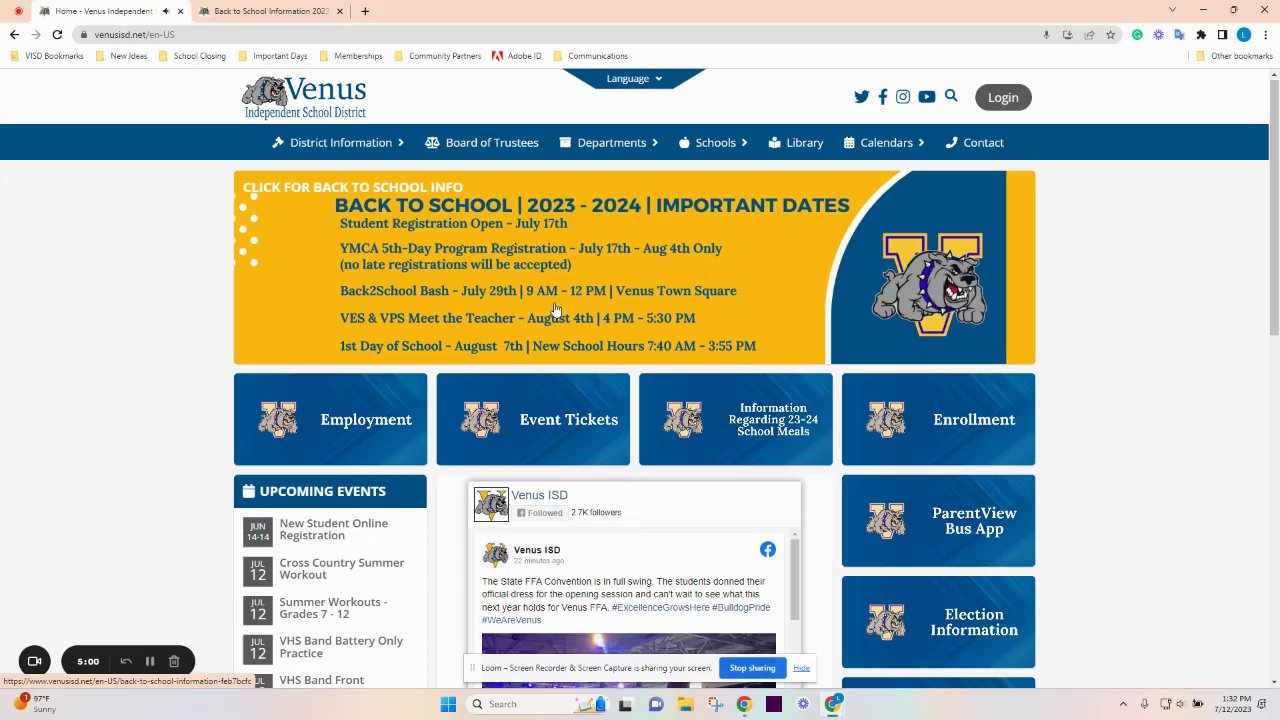Open VHS Band Battery Only Practice event
The height and width of the screenshot is (720, 1280).
point(341,647)
